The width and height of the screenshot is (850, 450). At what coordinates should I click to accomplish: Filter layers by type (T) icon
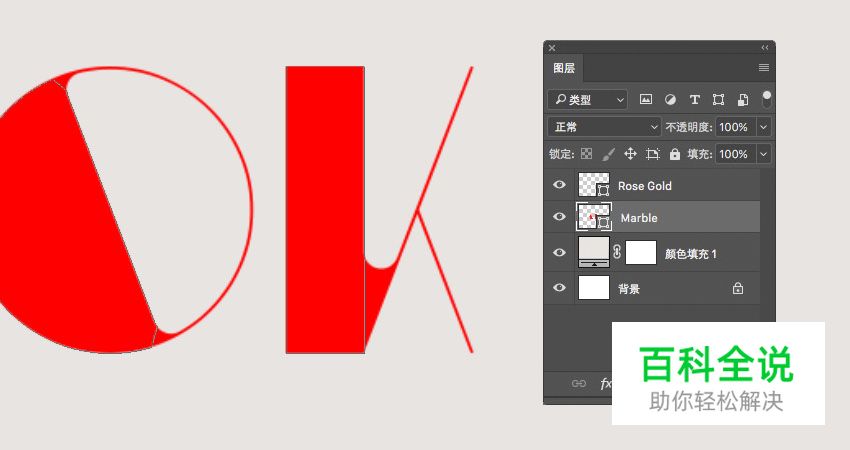[x=694, y=100]
